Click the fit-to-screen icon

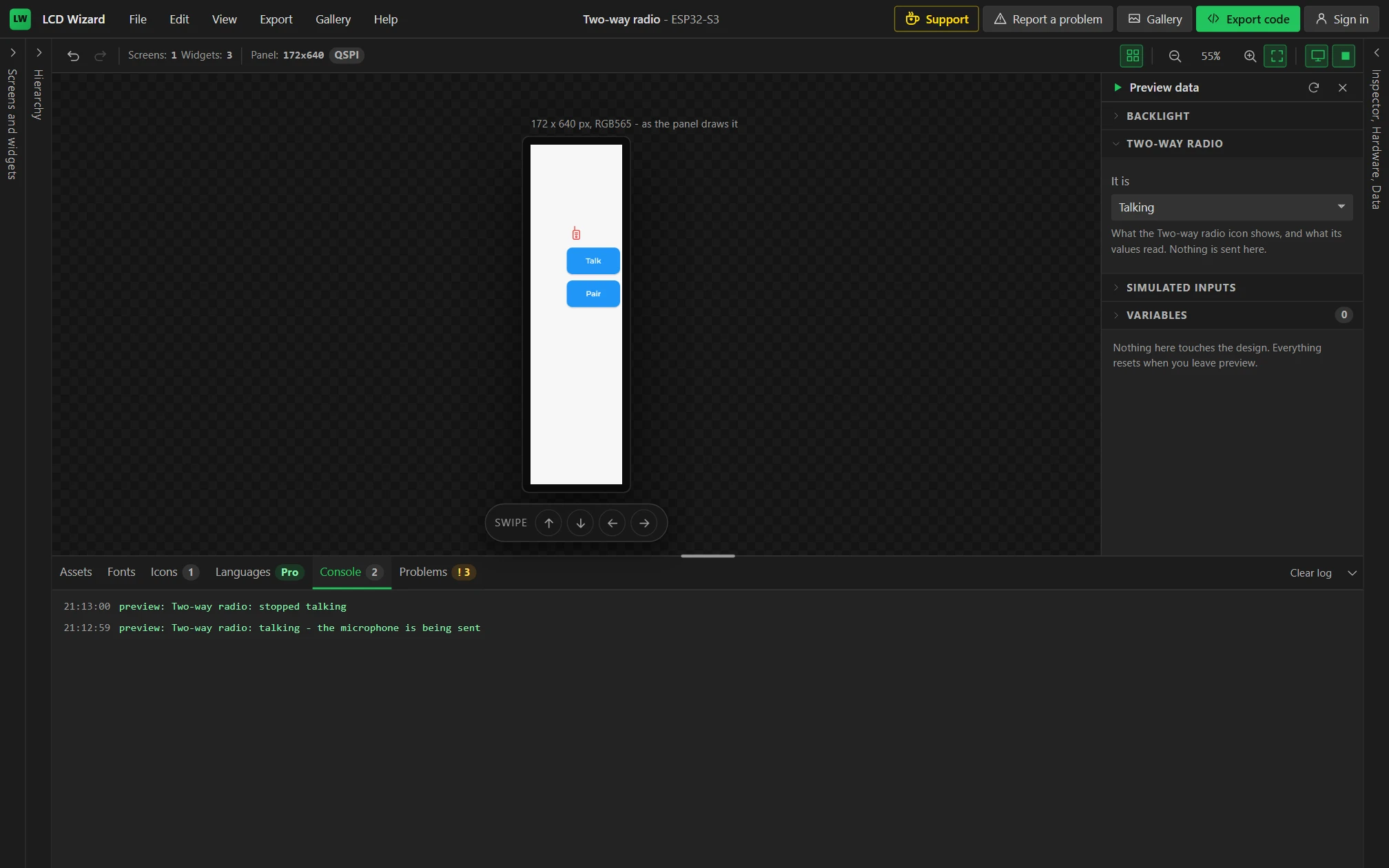[x=1276, y=56]
